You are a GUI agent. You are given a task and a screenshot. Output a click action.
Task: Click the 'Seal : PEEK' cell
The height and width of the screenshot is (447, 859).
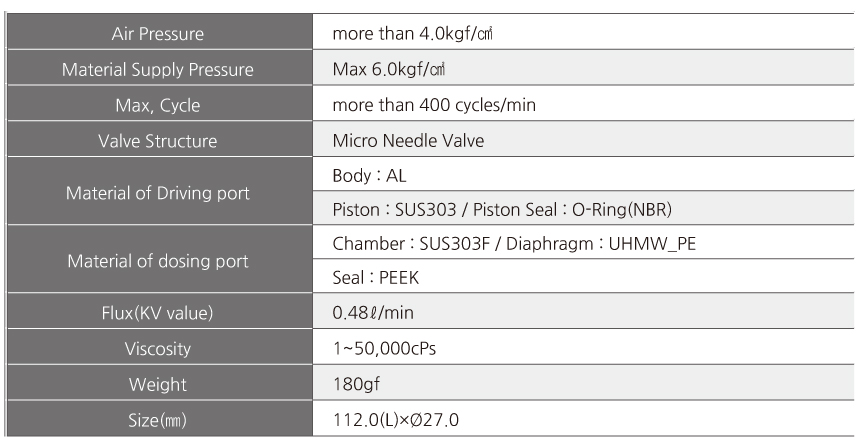[583, 276]
